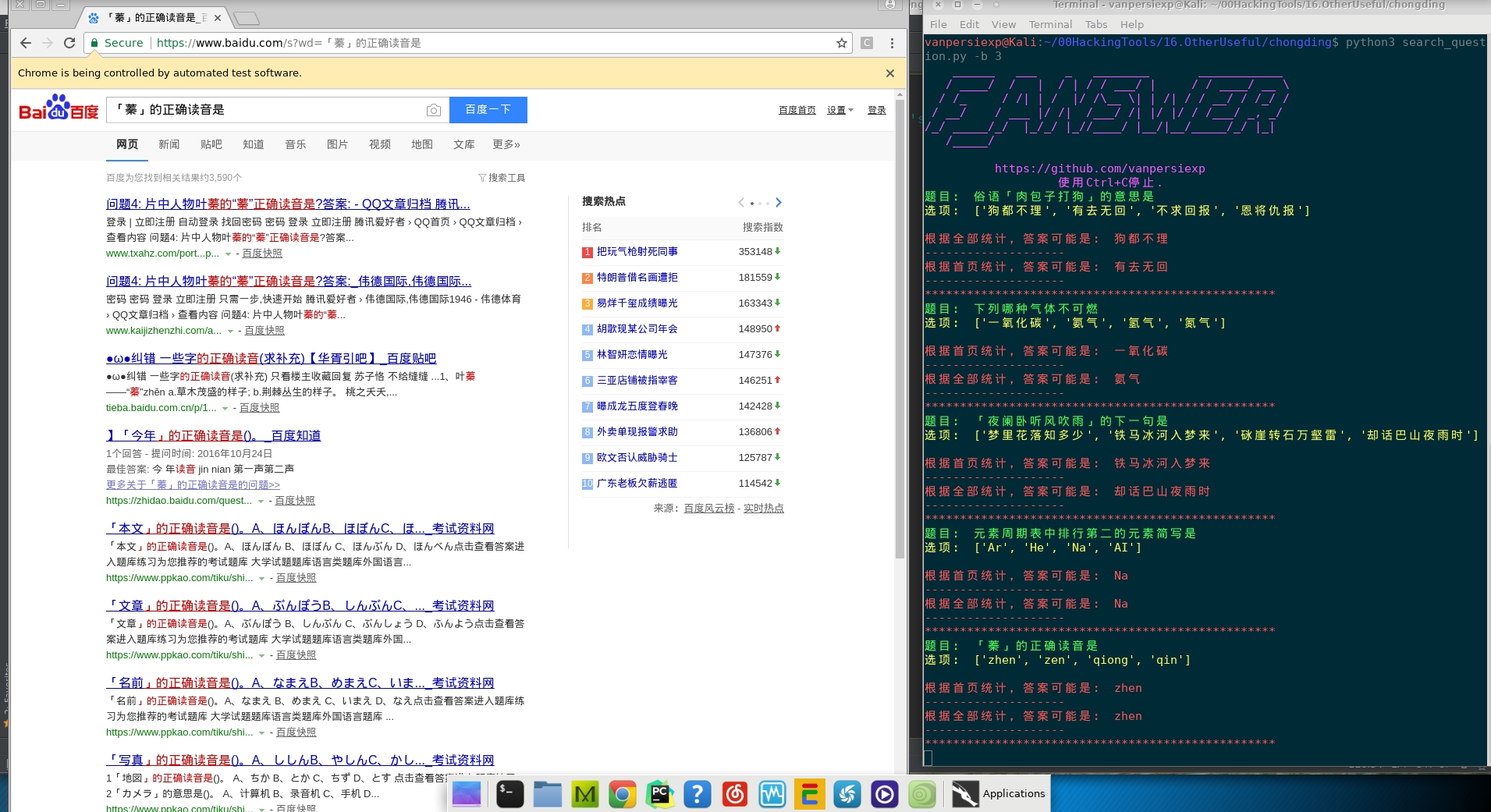
Task: Click the 登录 link
Action: click(x=877, y=110)
